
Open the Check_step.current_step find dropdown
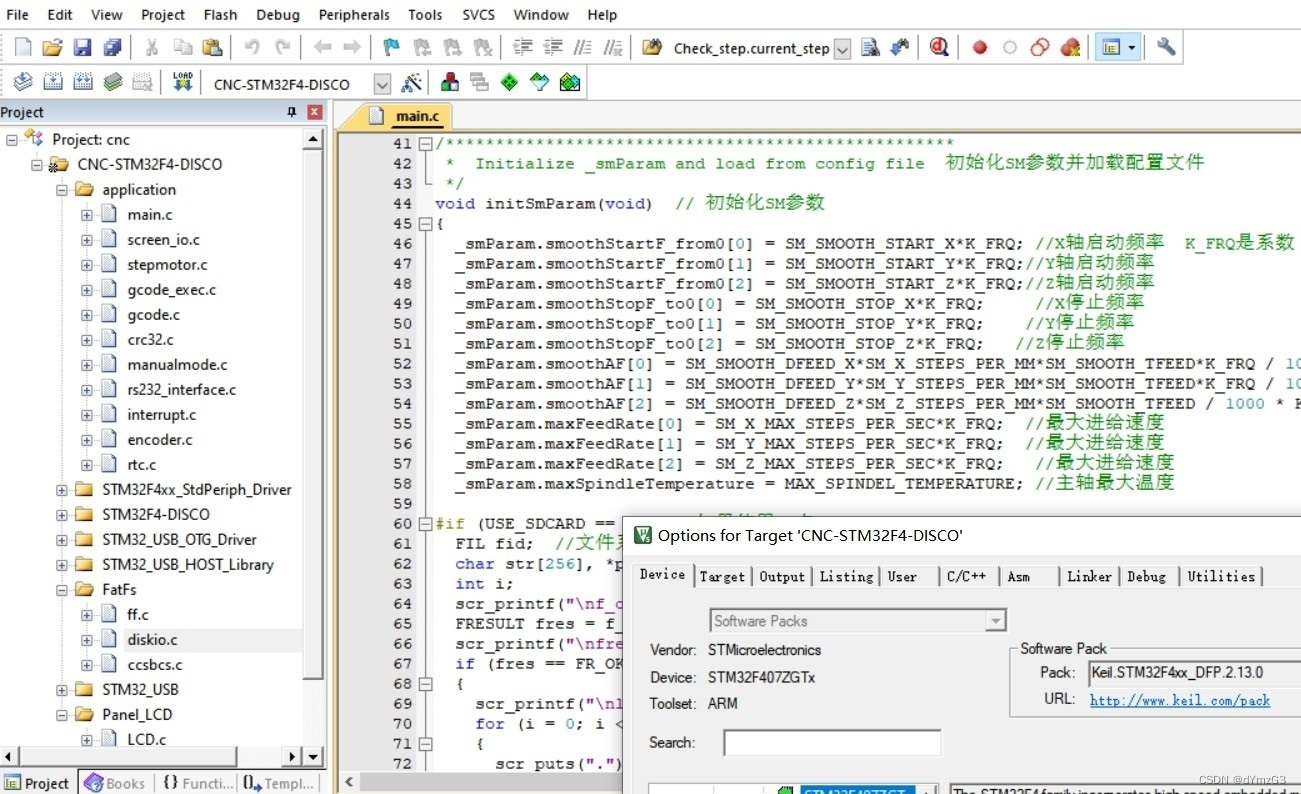[x=842, y=48]
